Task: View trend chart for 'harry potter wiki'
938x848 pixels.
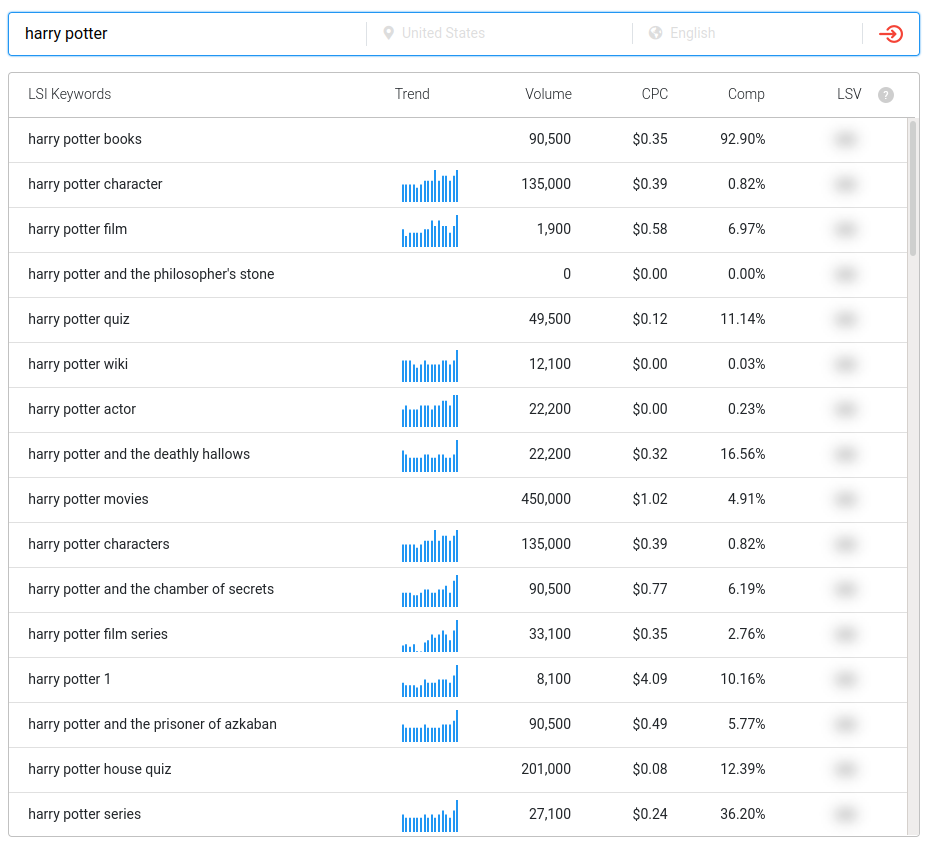Action: (430, 366)
